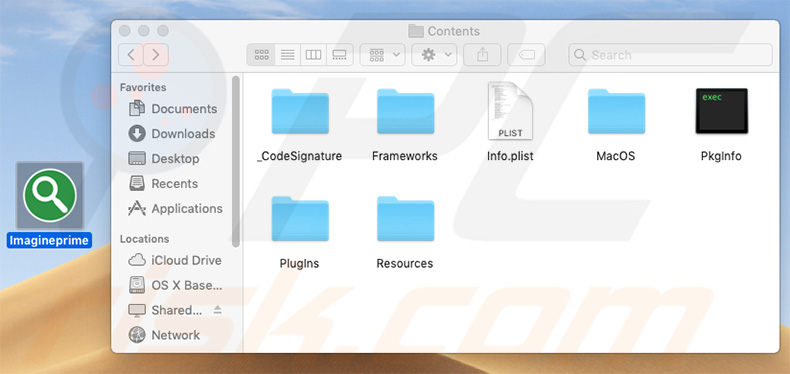Click the Share toolbar button

coord(482,55)
